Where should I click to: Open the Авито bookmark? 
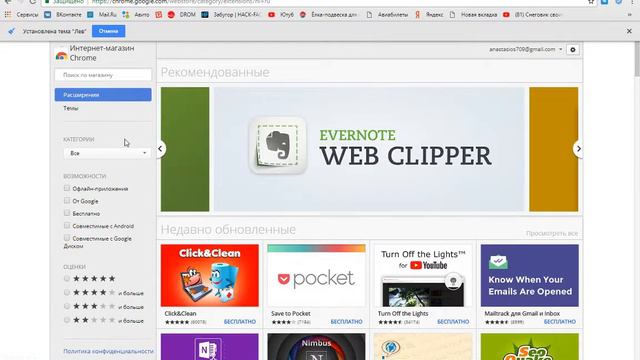pos(136,14)
